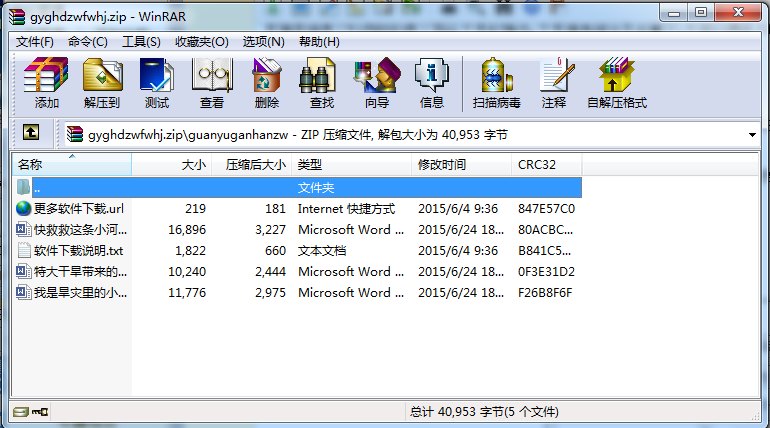Click the Word icon of 快救救这条小河 file
770x428 pixels.
24,229
